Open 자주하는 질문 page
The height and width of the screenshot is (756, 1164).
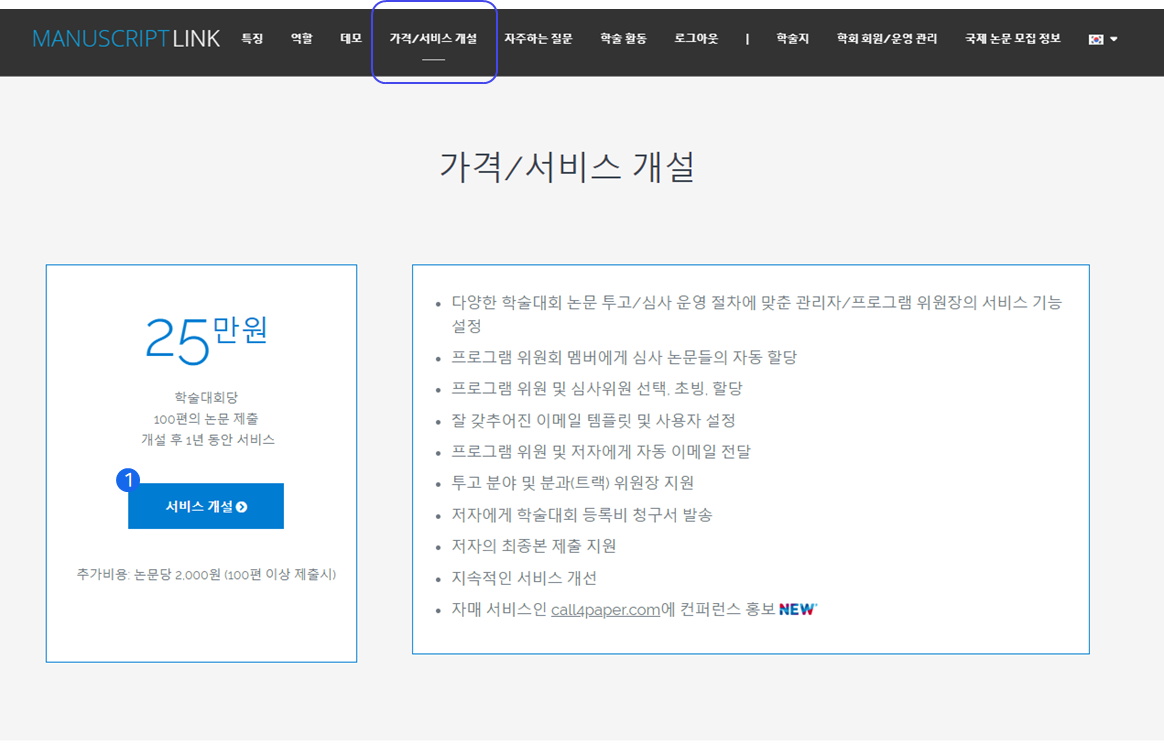[x=538, y=39]
